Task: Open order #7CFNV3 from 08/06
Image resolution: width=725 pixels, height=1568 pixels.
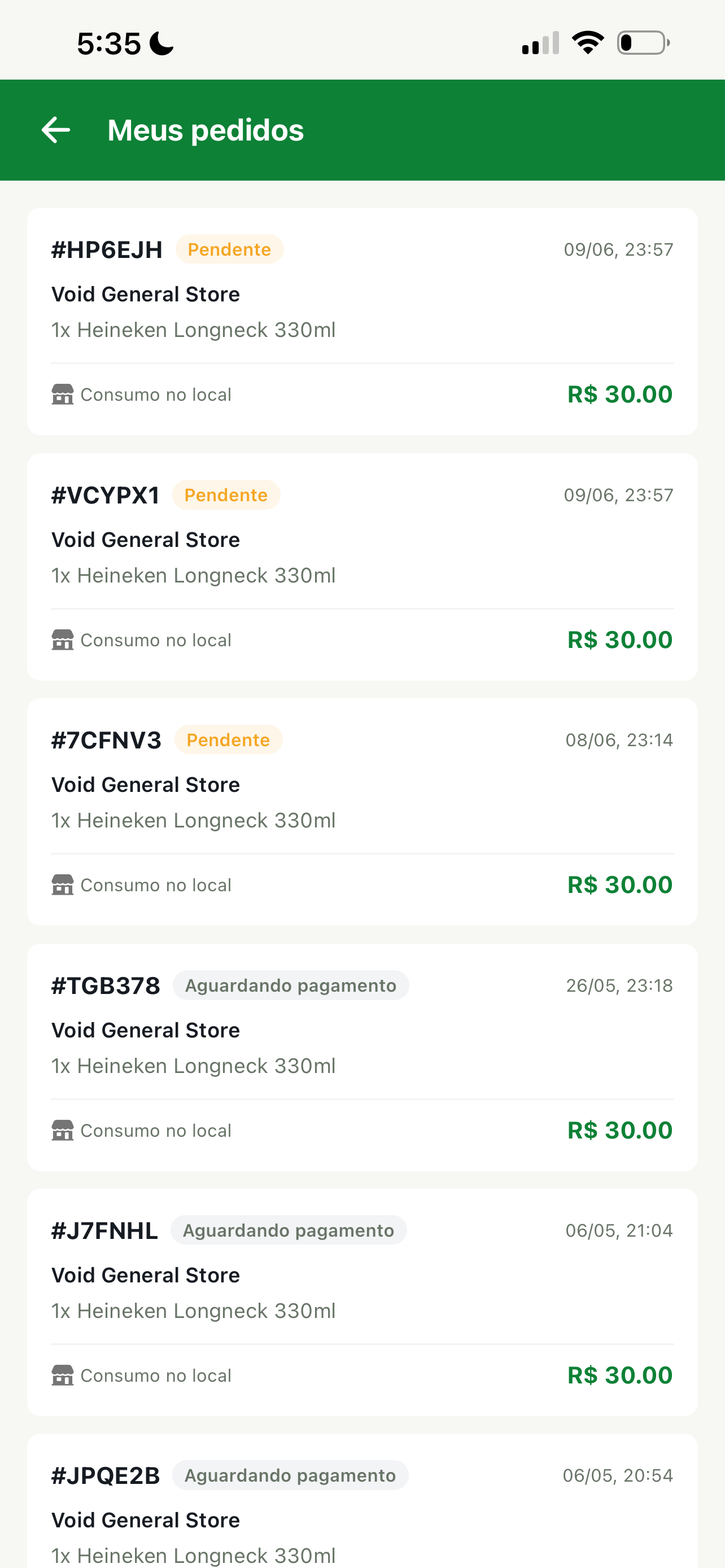Action: (362, 812)
